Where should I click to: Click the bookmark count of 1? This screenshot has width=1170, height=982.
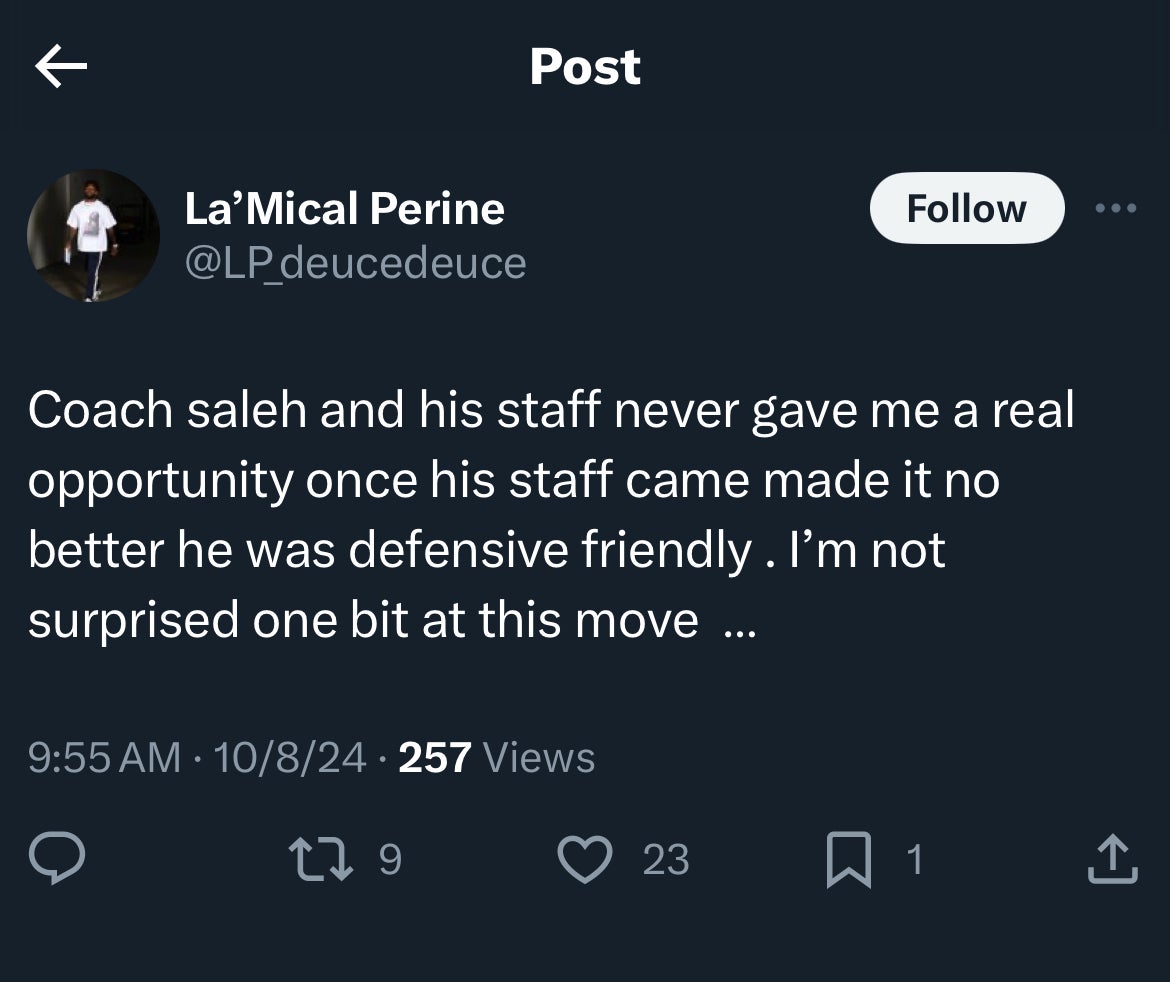(912, 859)
